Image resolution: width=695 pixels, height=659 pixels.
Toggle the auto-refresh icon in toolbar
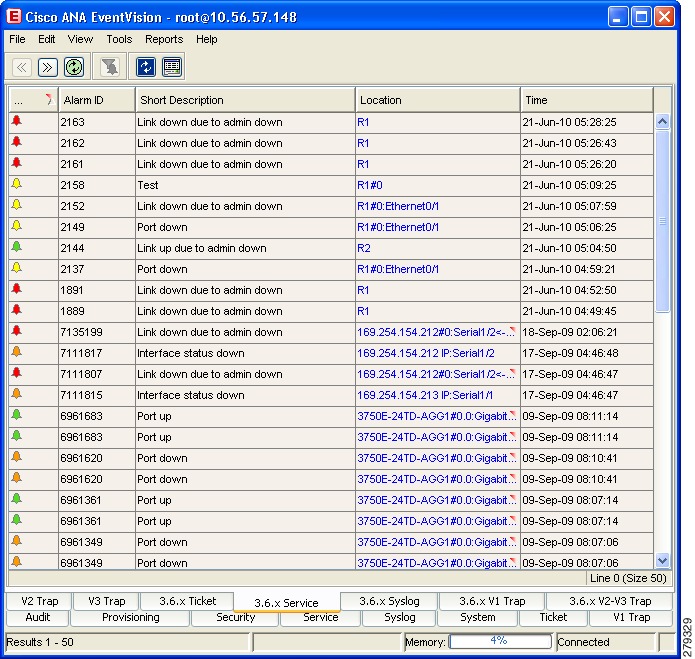(x=146, y=67)
